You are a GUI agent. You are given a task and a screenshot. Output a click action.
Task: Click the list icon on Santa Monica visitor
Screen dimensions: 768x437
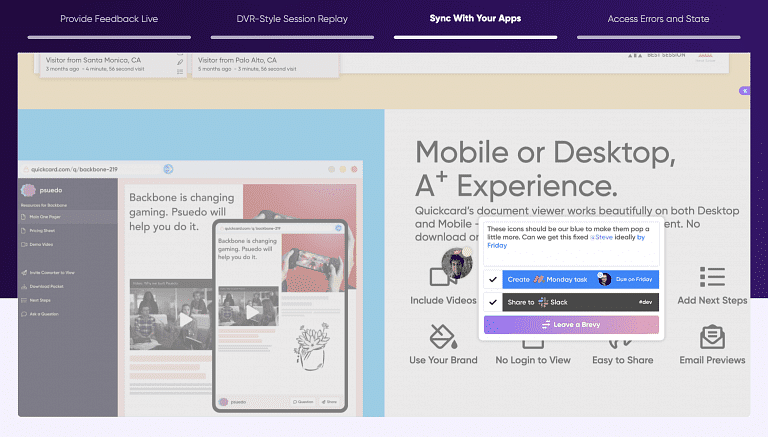[x=180, y=72]
